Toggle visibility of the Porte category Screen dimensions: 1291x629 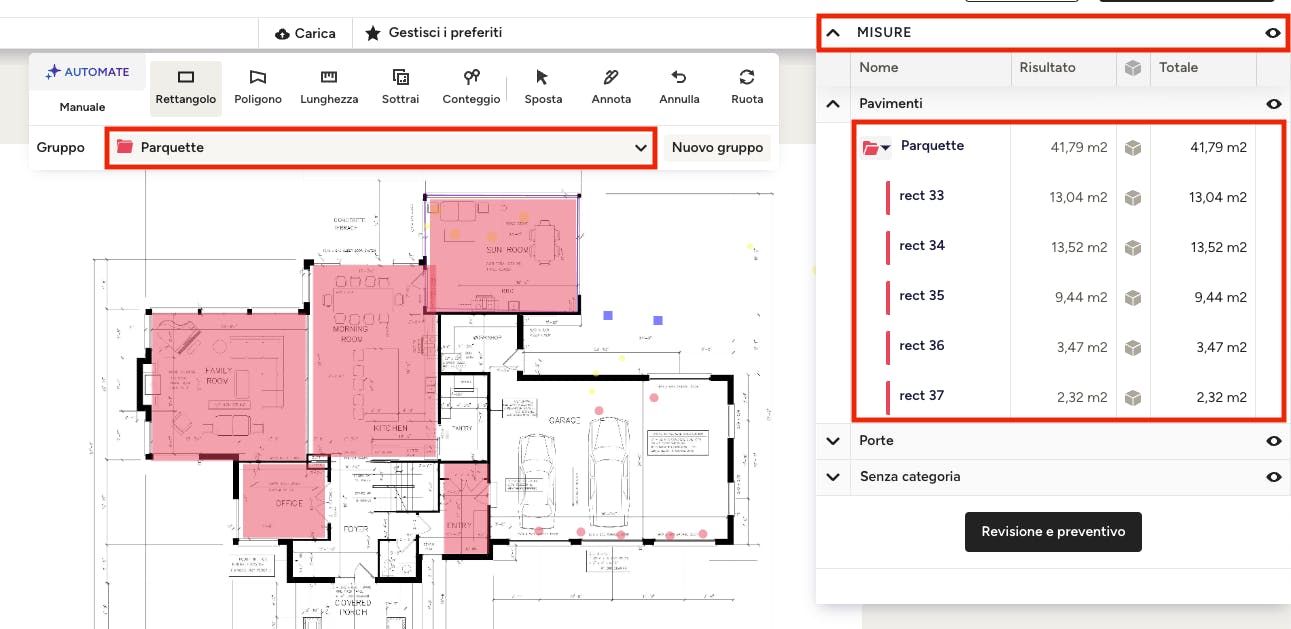1273,441
